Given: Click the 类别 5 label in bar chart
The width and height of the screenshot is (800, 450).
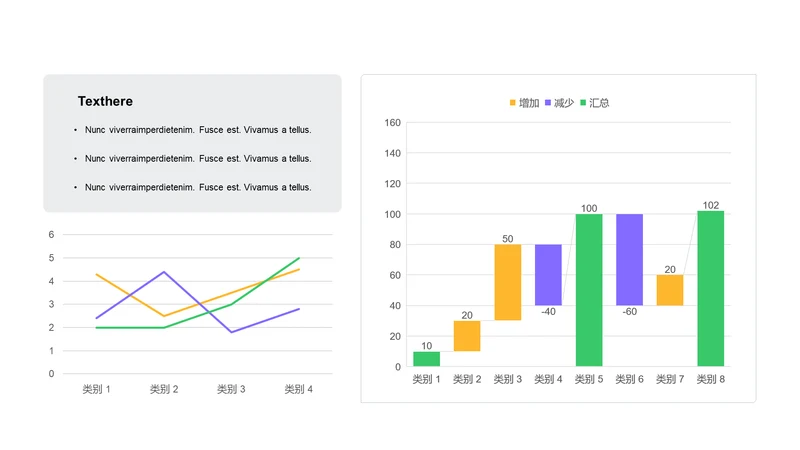Looking at the screenshot, I should [589, 379].
